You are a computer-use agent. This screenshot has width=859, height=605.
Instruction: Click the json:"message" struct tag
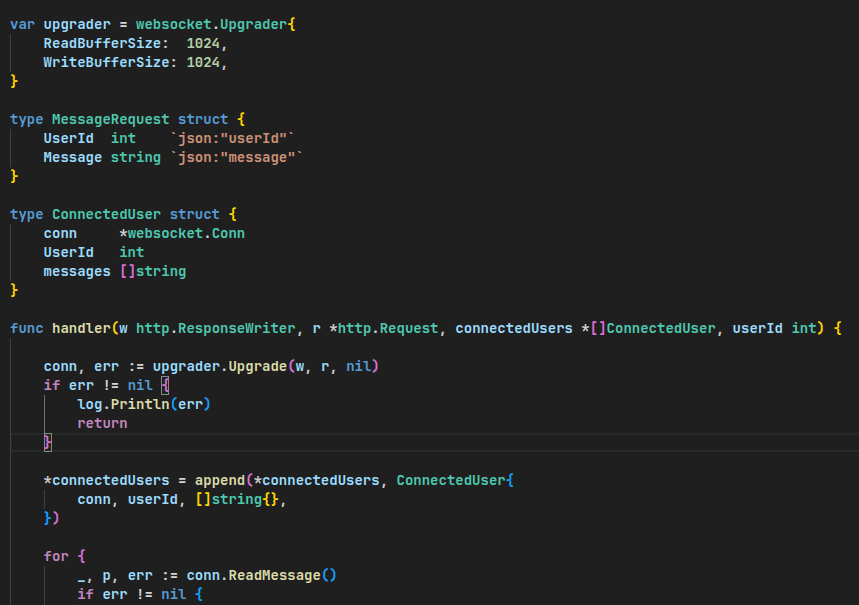coord(236,157)
